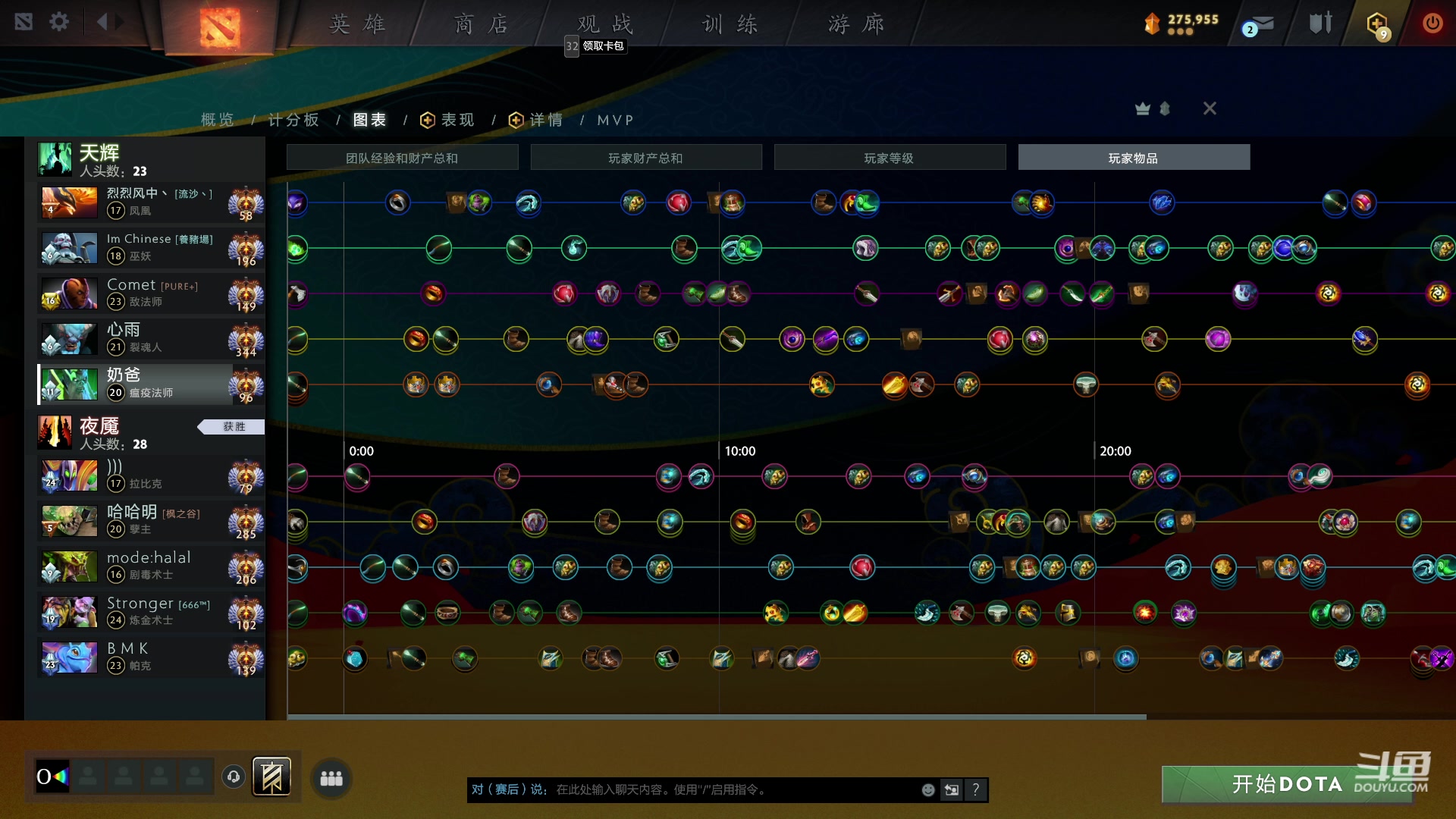This screenshot has width=1456, height=819.
Task: Select the 图表 graphs tab
Action: click(x=370, y=120)
